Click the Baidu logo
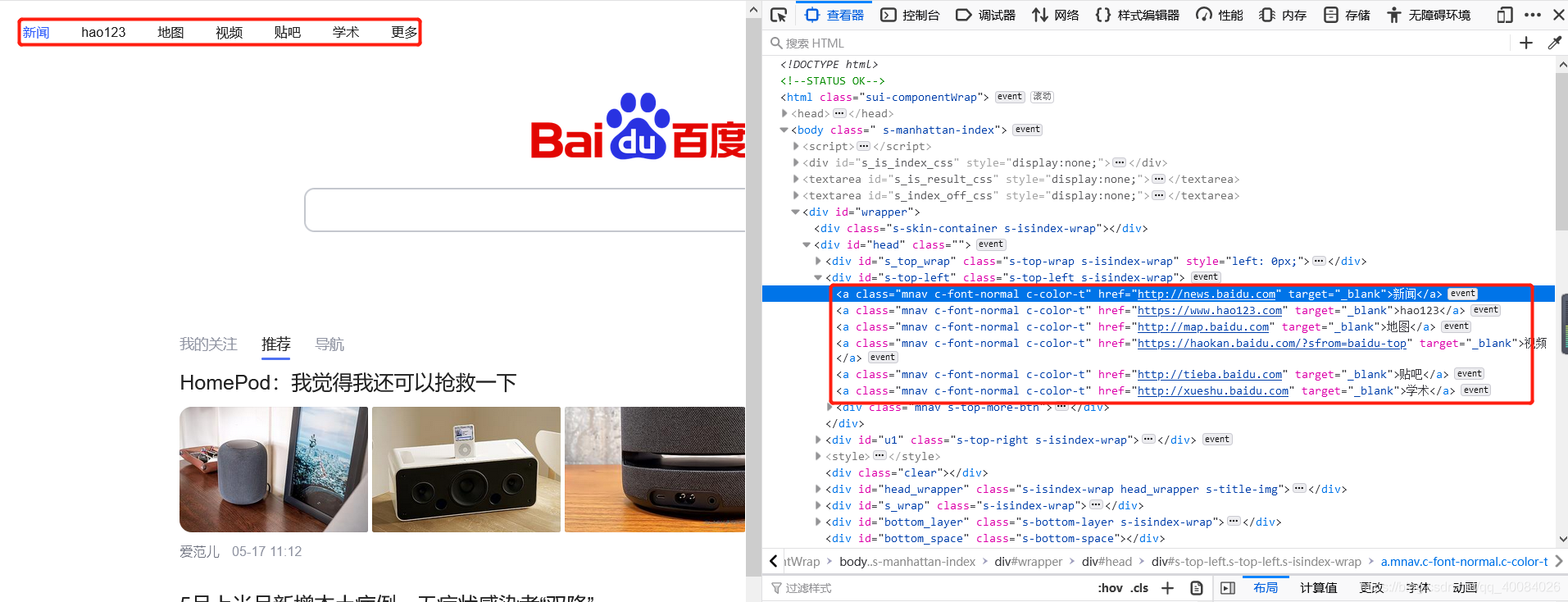This screenshot has height=602, width=1568. pyautogui.click(x=638, y=127)
